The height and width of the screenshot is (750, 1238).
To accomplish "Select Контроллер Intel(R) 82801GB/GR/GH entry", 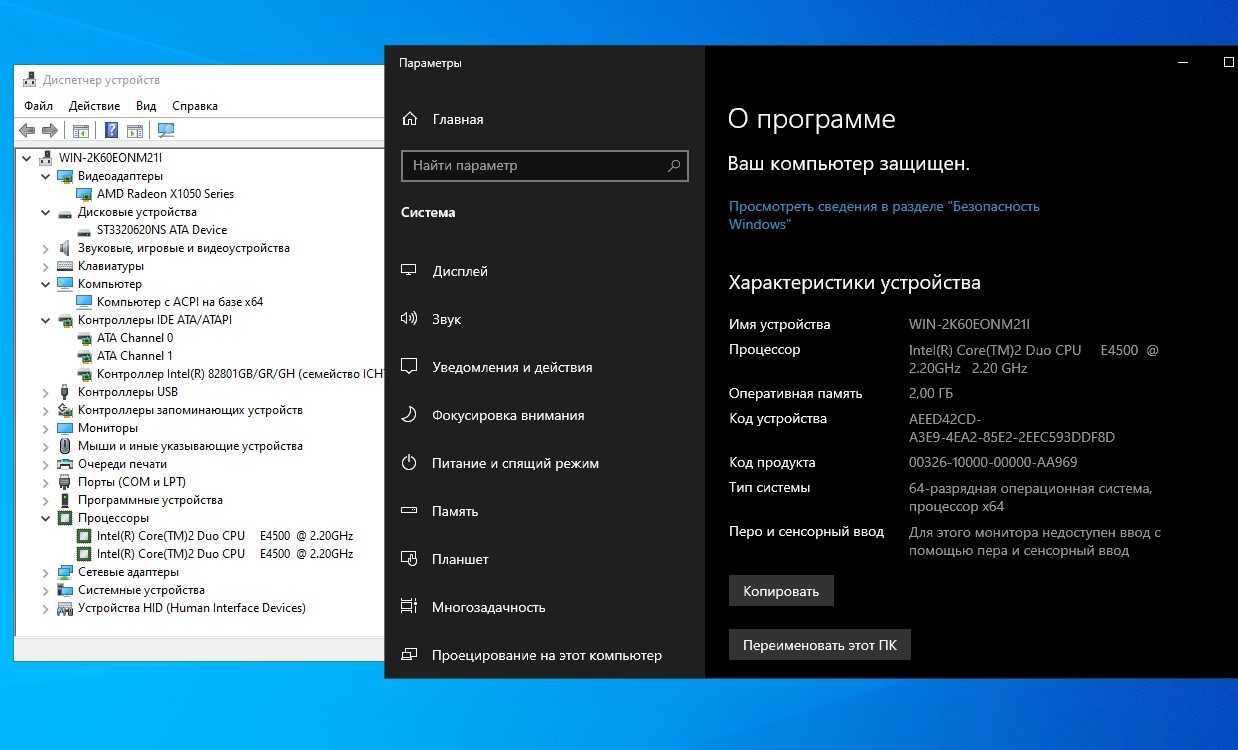I will coord(240,374).
